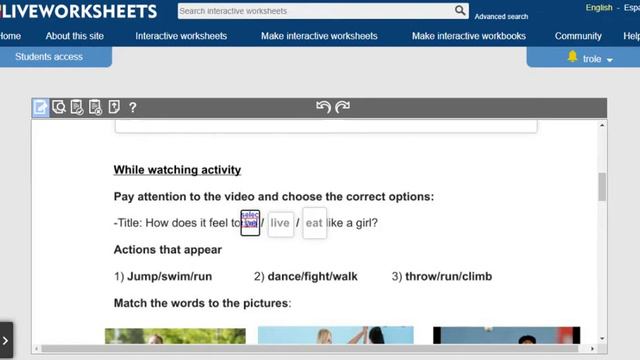Open Make interactive worksheets menu
The height and width of the screenshot is (360, 640).
tap(319, 36)
